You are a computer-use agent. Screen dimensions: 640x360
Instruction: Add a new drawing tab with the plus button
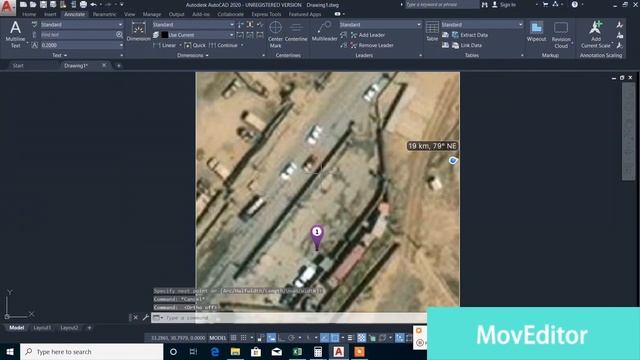click(x=119, y=66)
